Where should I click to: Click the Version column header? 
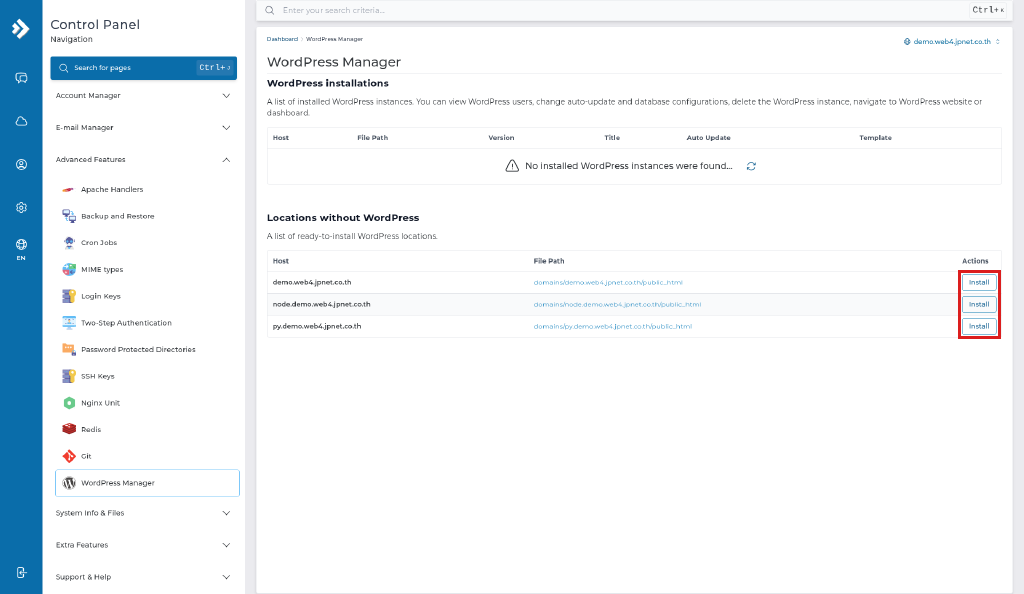click(501, 138)
